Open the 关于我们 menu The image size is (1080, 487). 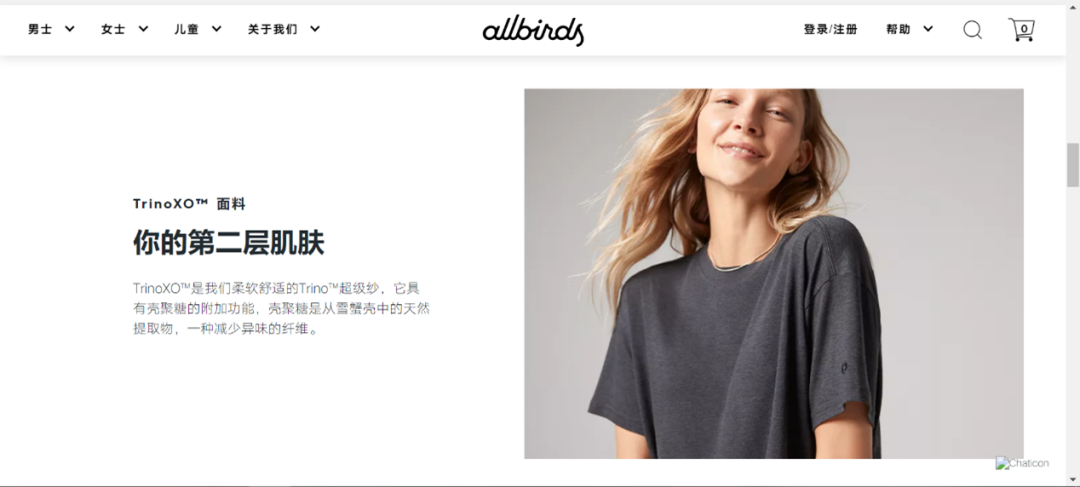coord(273,29)
